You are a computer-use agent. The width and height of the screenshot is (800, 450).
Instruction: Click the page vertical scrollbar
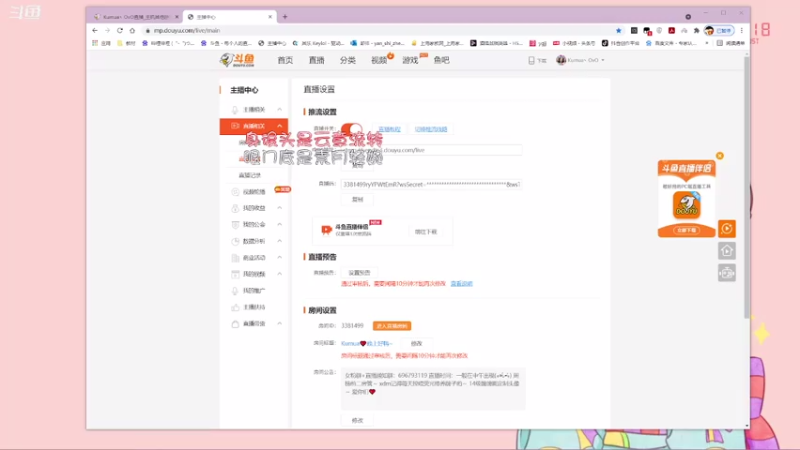coord(746,186)
